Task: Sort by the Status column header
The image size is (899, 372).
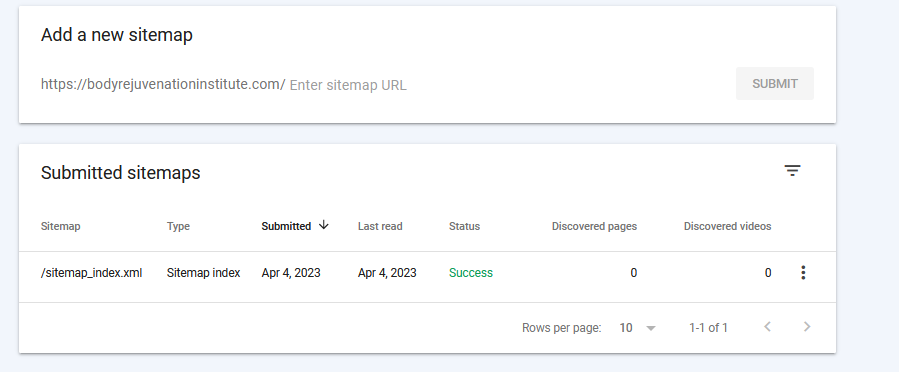Action: pyautogui.click(x=464, y=226)
